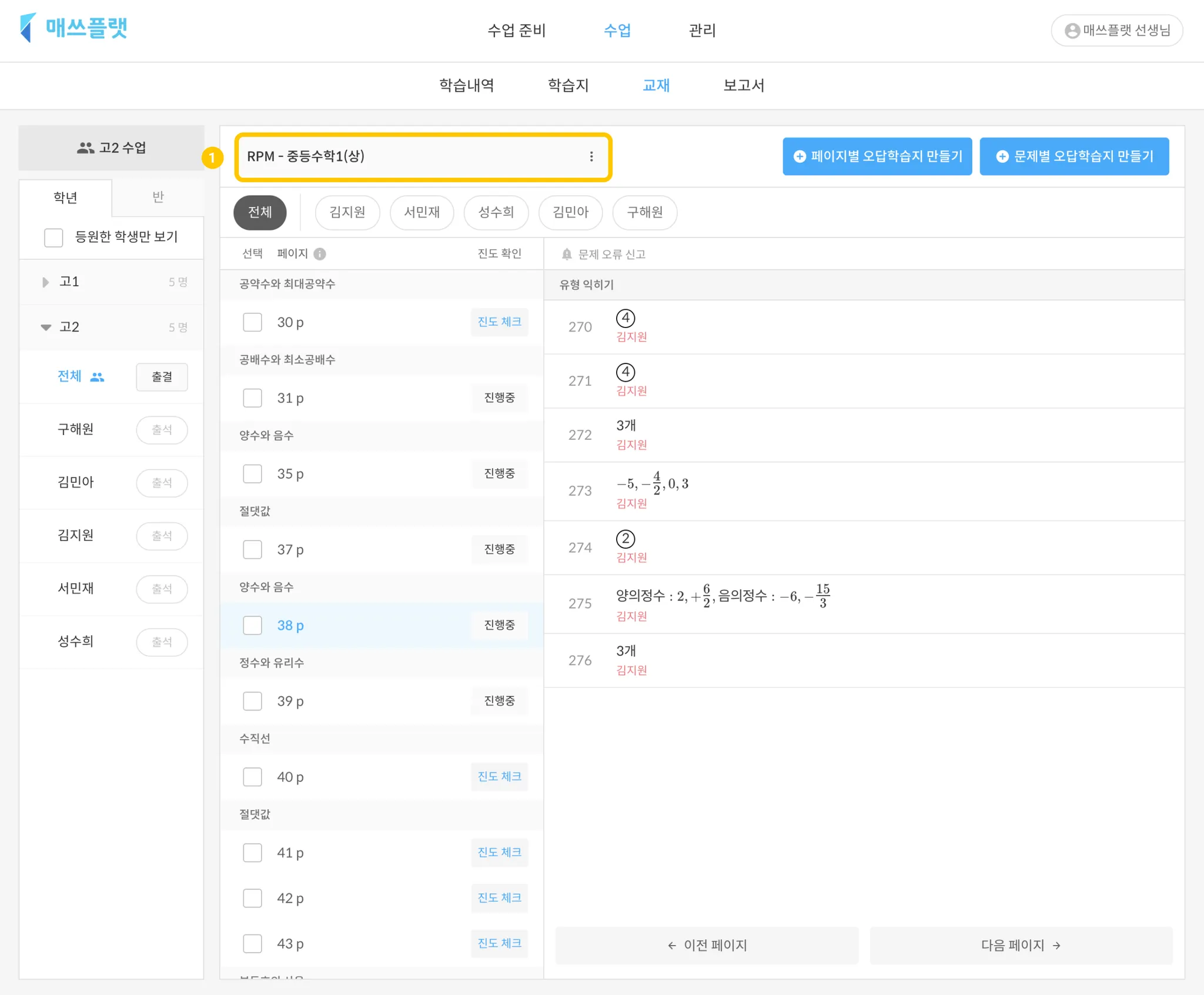
Task: Check the 30 p page checkbox
Action: [252, 322]
